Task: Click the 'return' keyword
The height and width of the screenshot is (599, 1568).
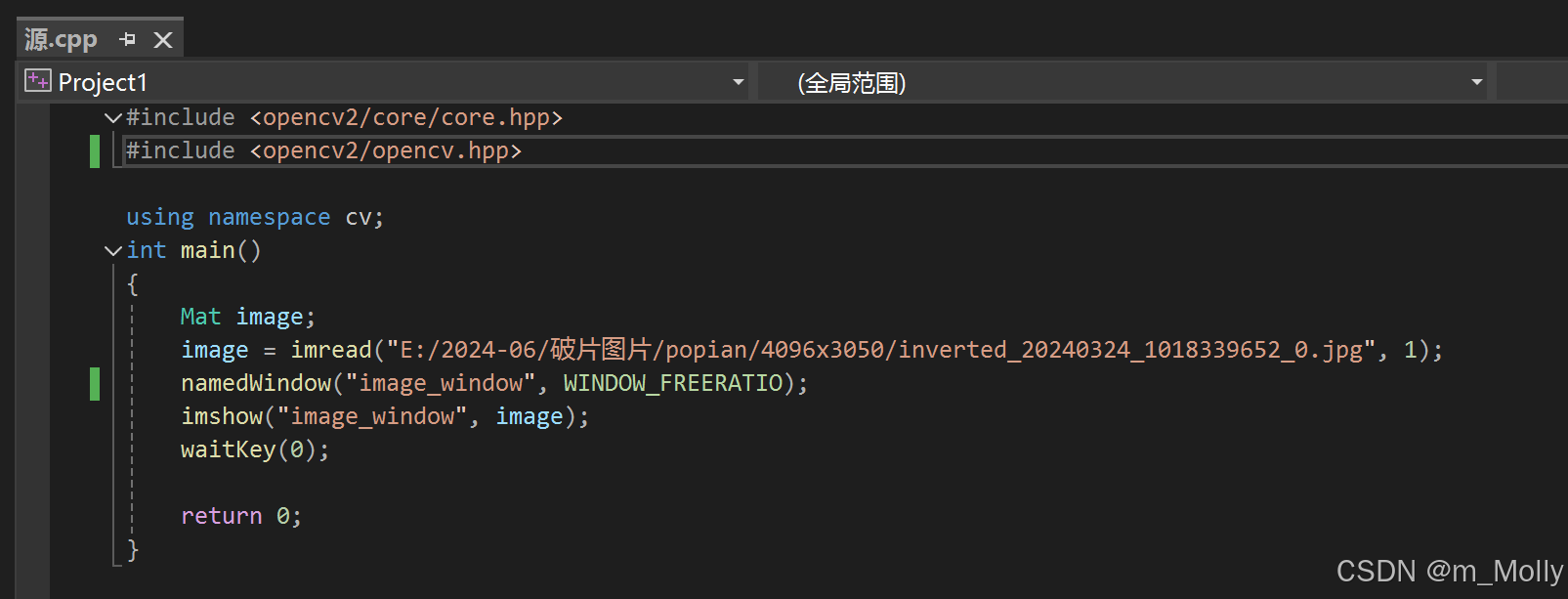Action: 222,516
